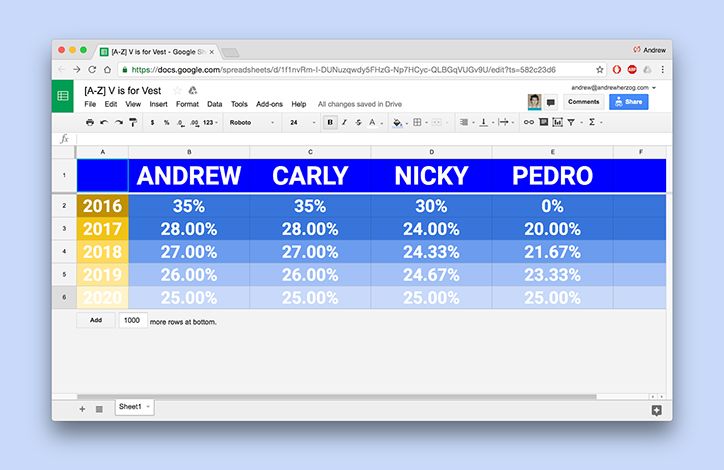724x470 pixels.
Task: Open the Tools menu
Action: [239, 104]
